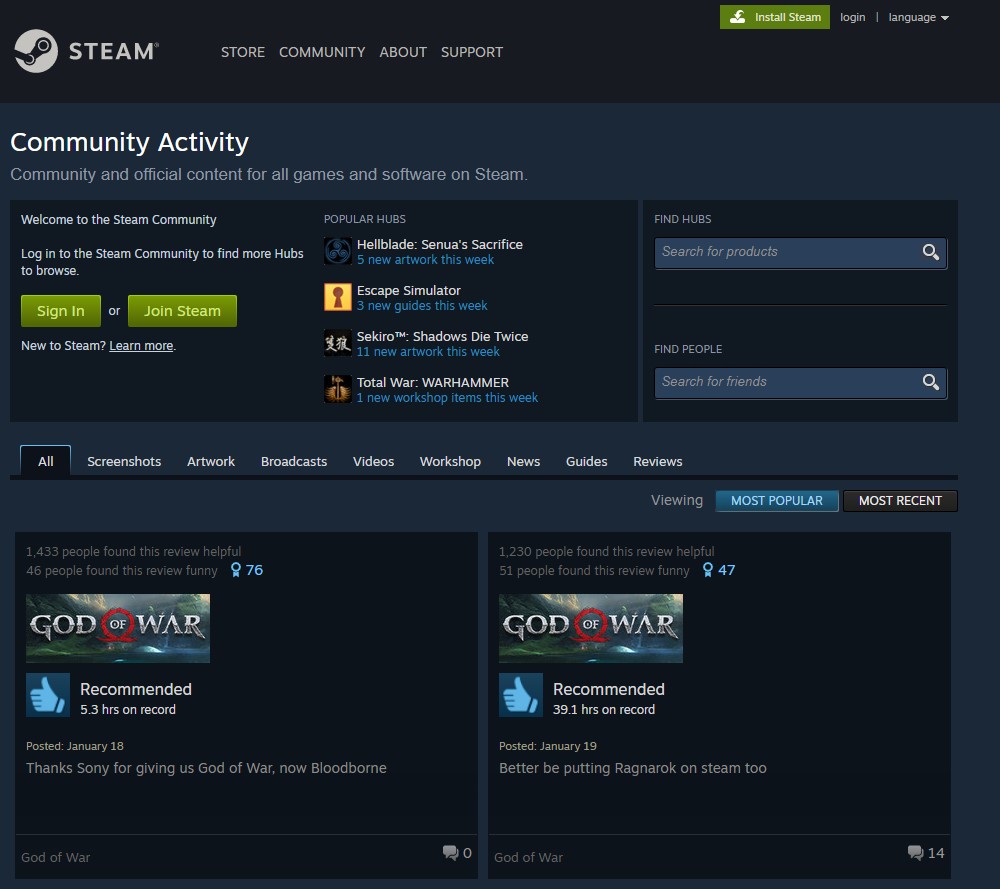This screenshot has width=1000, height=889.
Task: Go to the ABOUT page
Action: pos(403,52)
